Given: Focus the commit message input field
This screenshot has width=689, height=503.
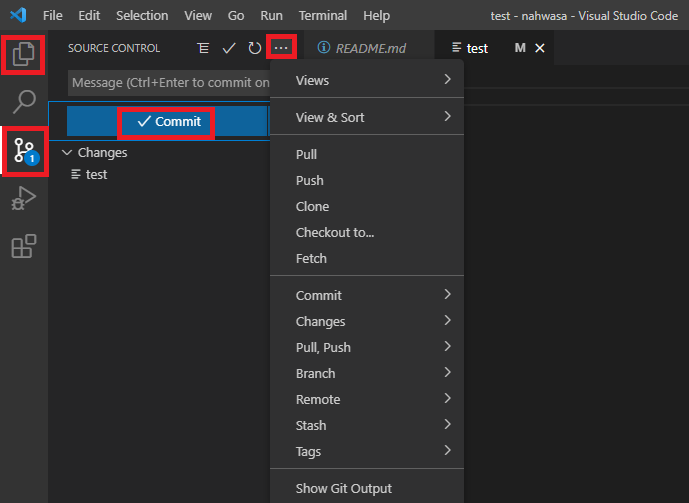Looking at the screenshot, I should (169, 83).
